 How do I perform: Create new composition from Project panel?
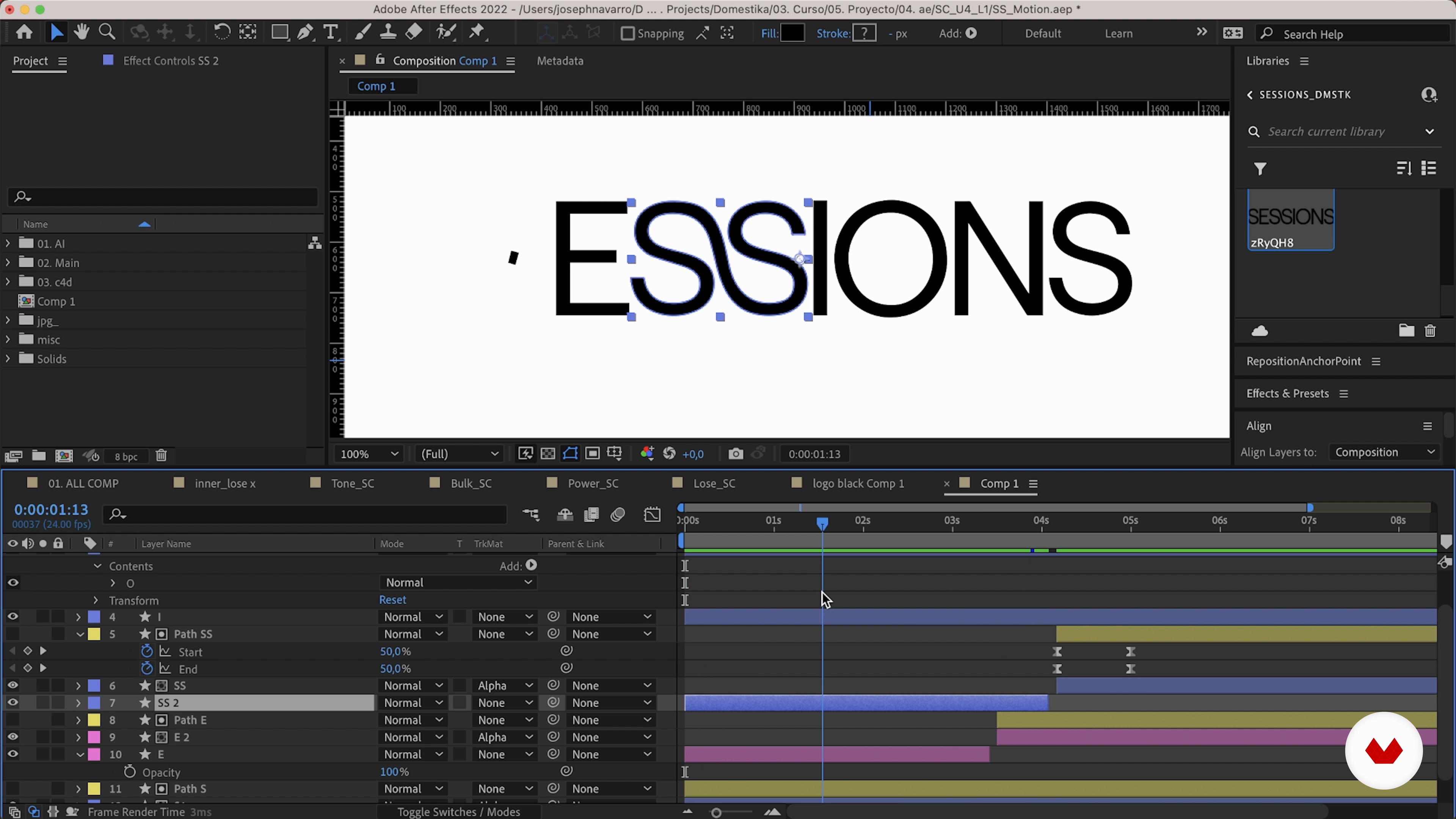point(64,455)
